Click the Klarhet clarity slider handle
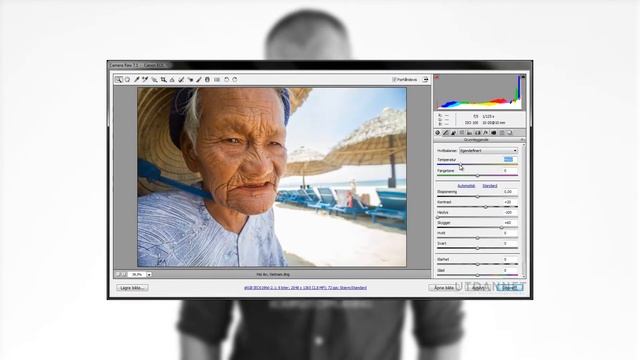This screenshot has height=360, width=640. [x=477, y=264]
